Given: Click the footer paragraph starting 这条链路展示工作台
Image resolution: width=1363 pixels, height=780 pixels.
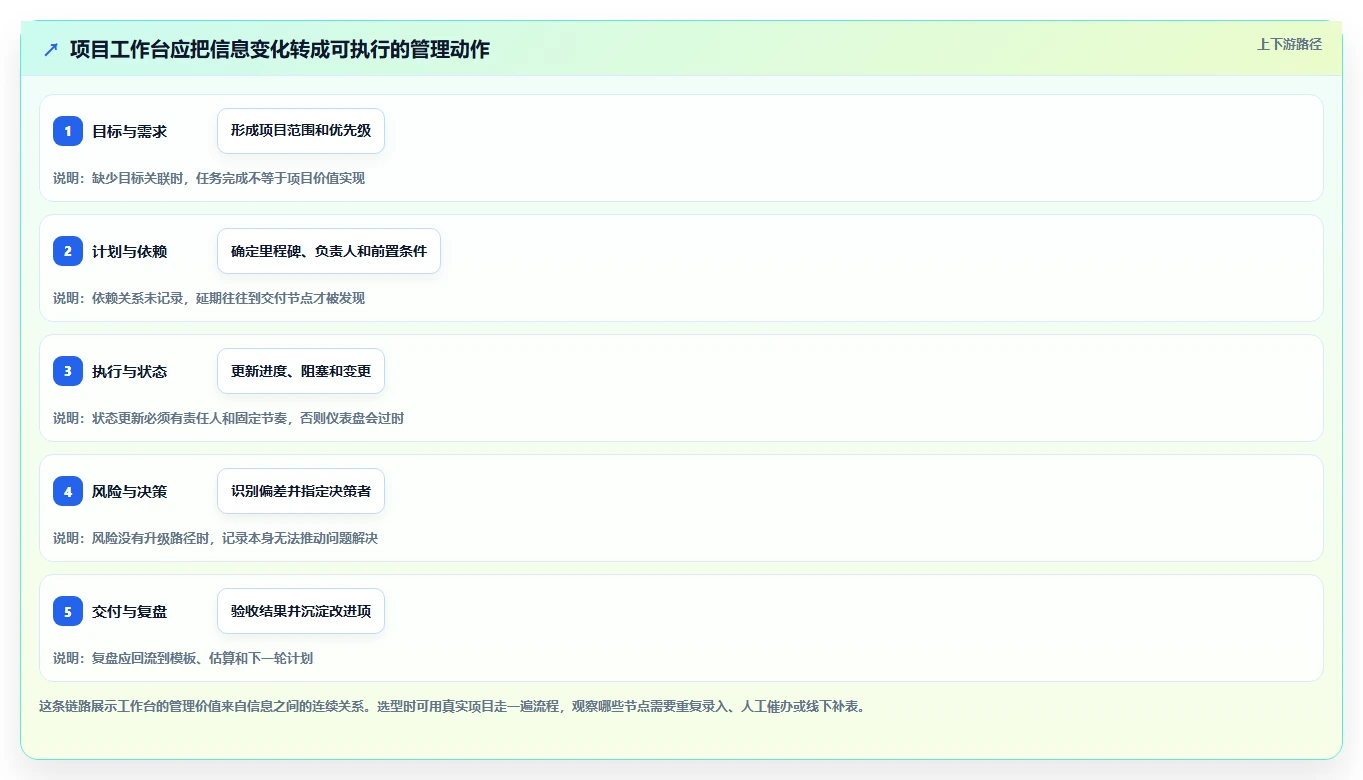Looking at the screenshot, I should pyautogui.click(x=452, y=706).
